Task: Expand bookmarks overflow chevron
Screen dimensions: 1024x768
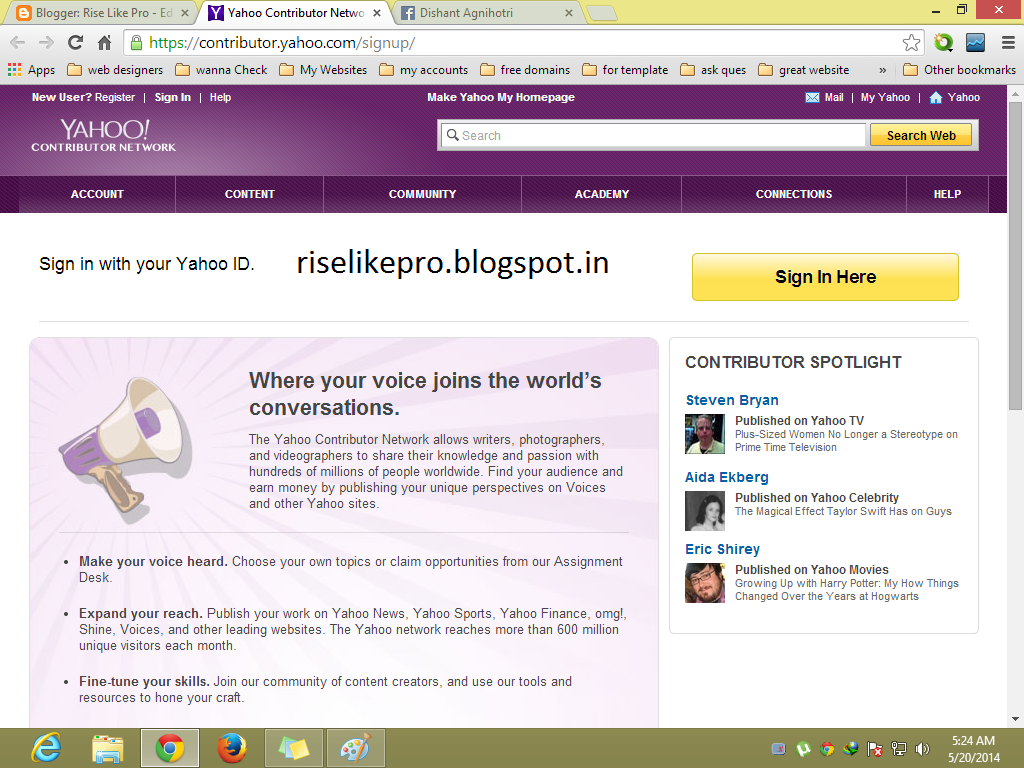Action: pyautogui.click(x=882, y=71)
